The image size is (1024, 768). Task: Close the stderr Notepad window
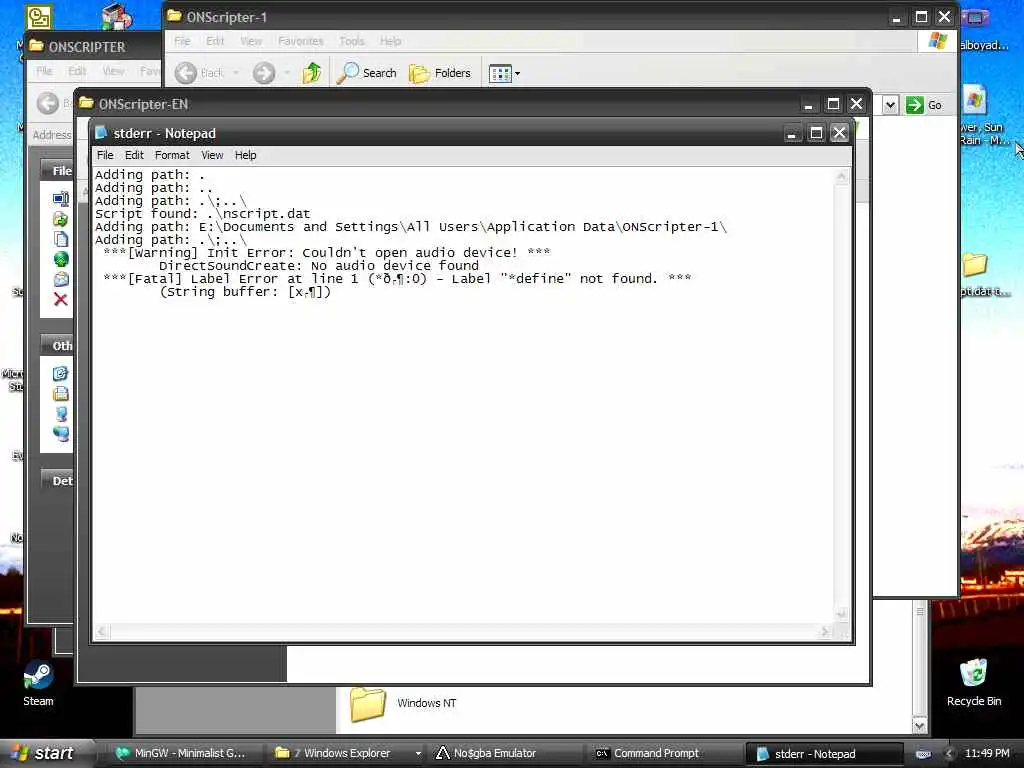839,133
